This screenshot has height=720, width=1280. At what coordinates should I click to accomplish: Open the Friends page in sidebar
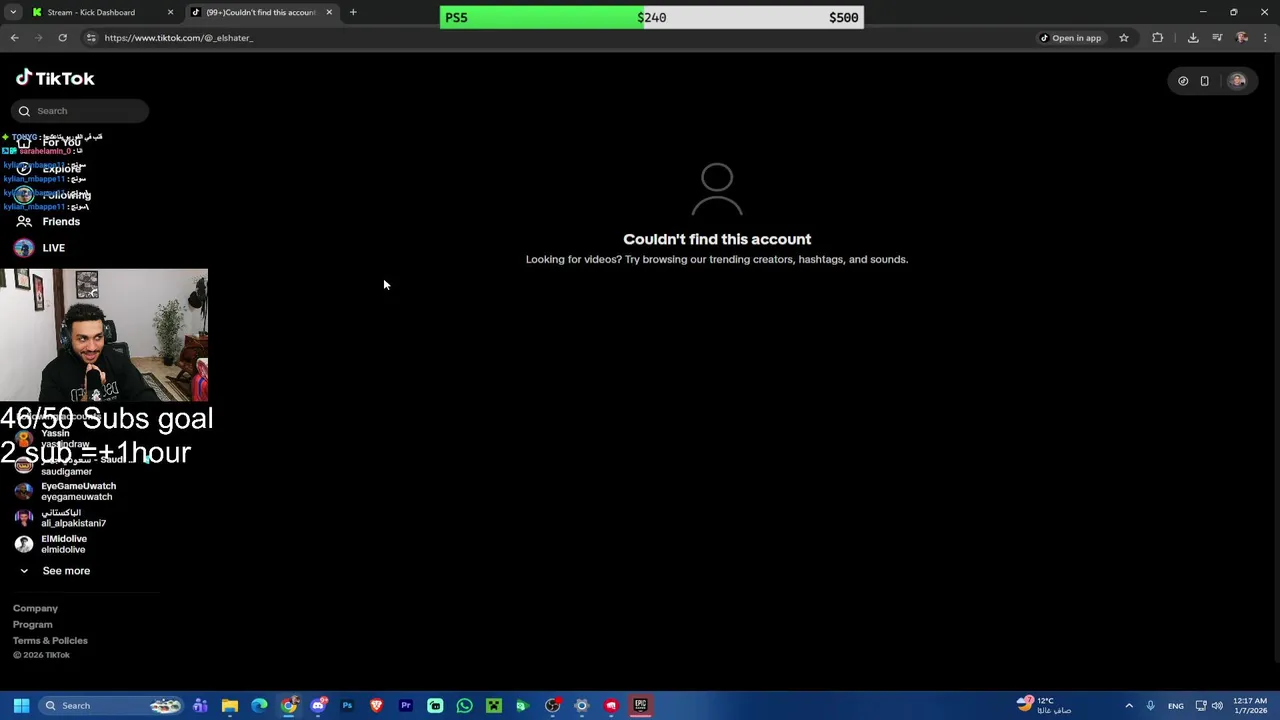pos(61,222)
